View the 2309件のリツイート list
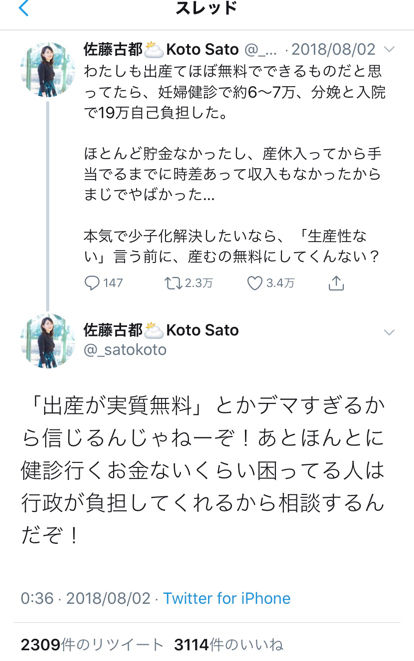 (x=92, y=645)
